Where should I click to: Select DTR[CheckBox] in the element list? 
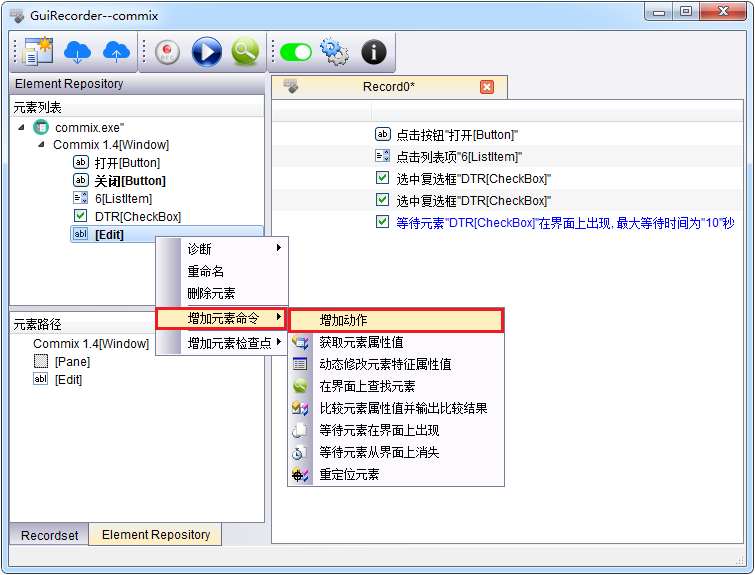point(138,217)
